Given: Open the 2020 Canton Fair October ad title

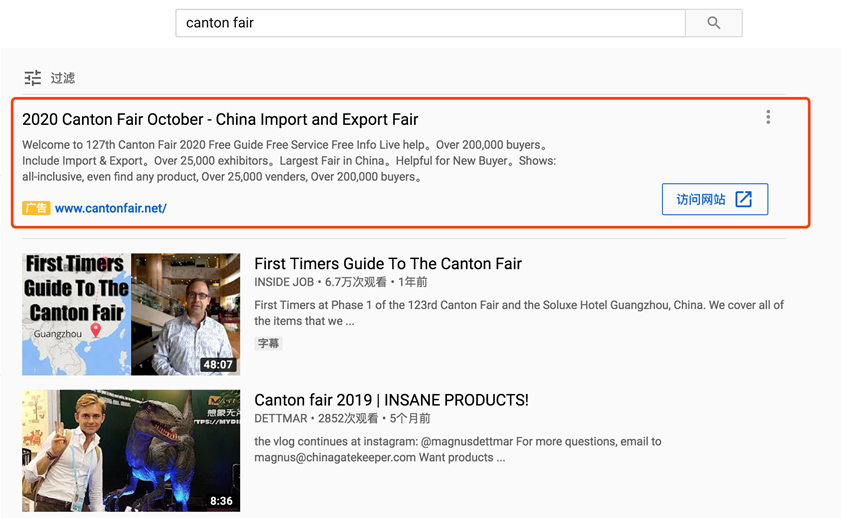Looking at the screenshot, I should click(x=220, y=119).
